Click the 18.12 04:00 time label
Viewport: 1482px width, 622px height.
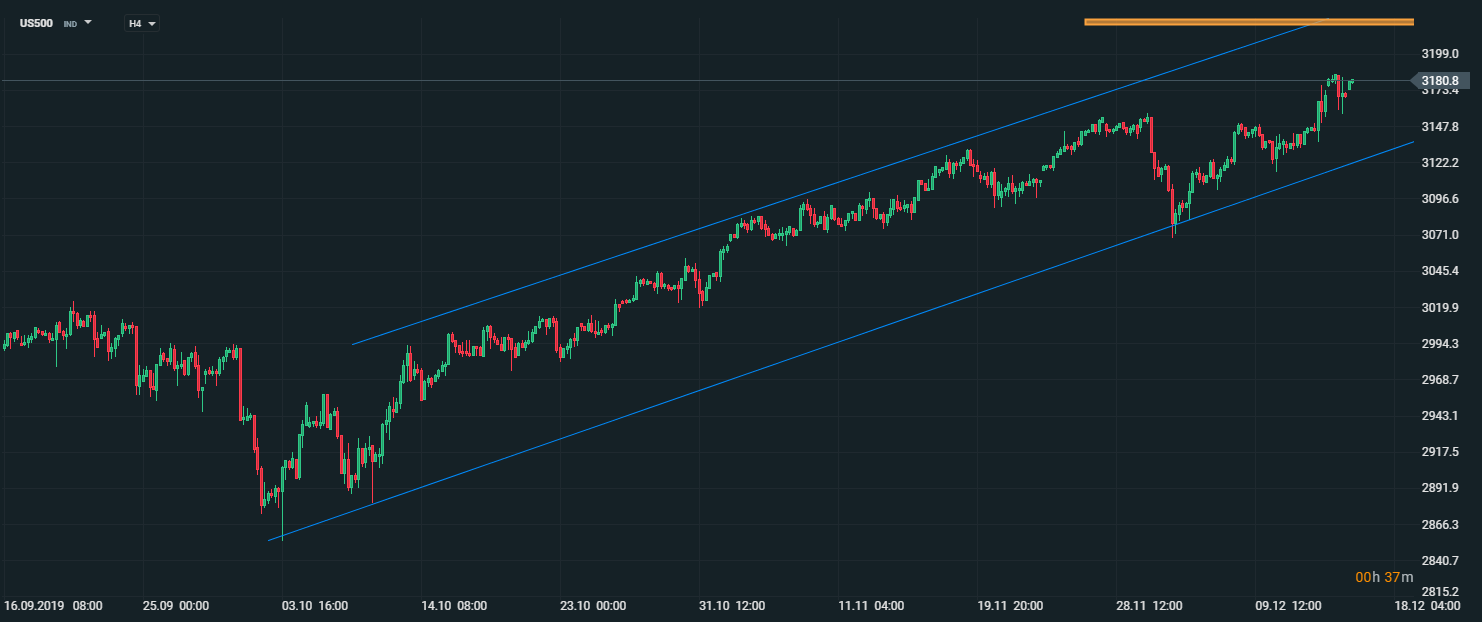(x=1428, y=606)
